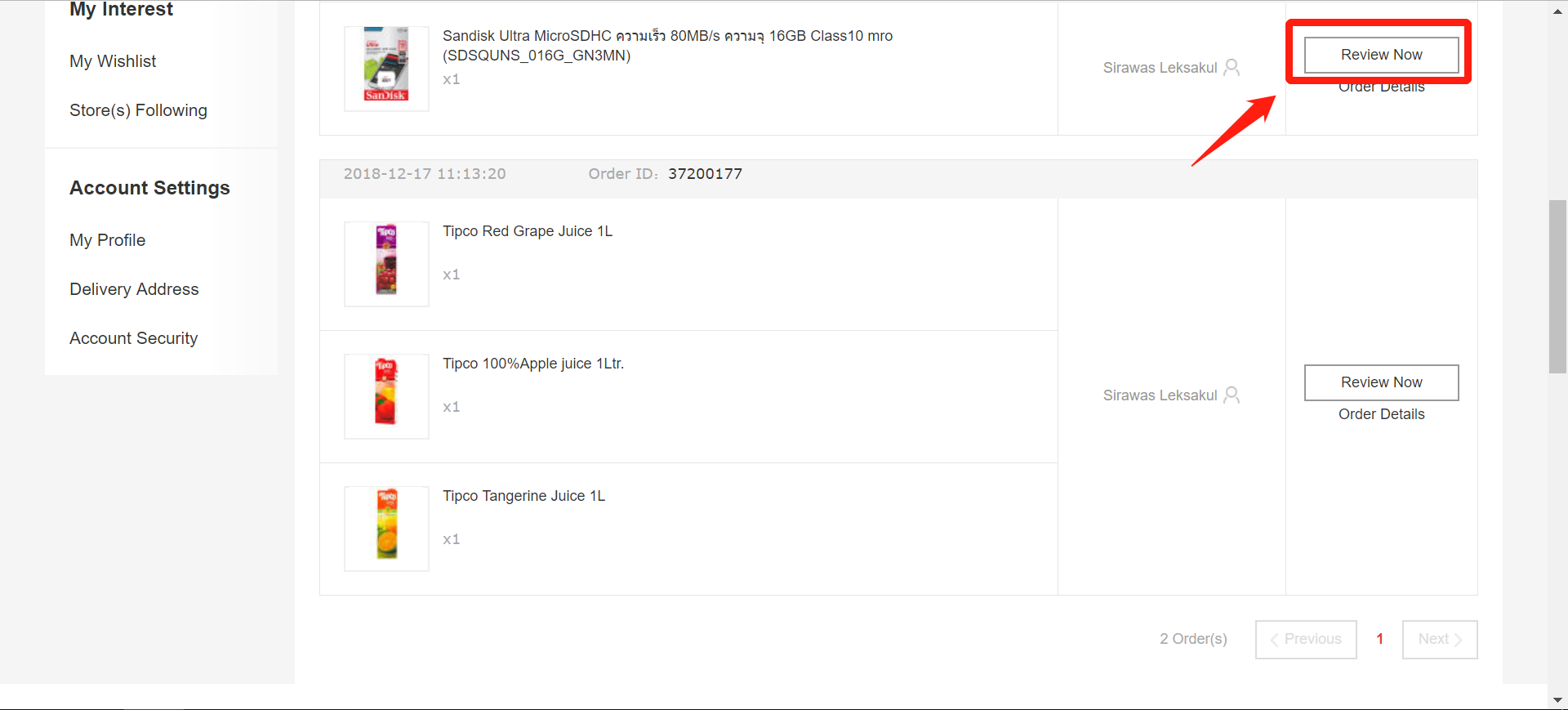Click Review Now for the Sandisk order

pos(1381,55)
